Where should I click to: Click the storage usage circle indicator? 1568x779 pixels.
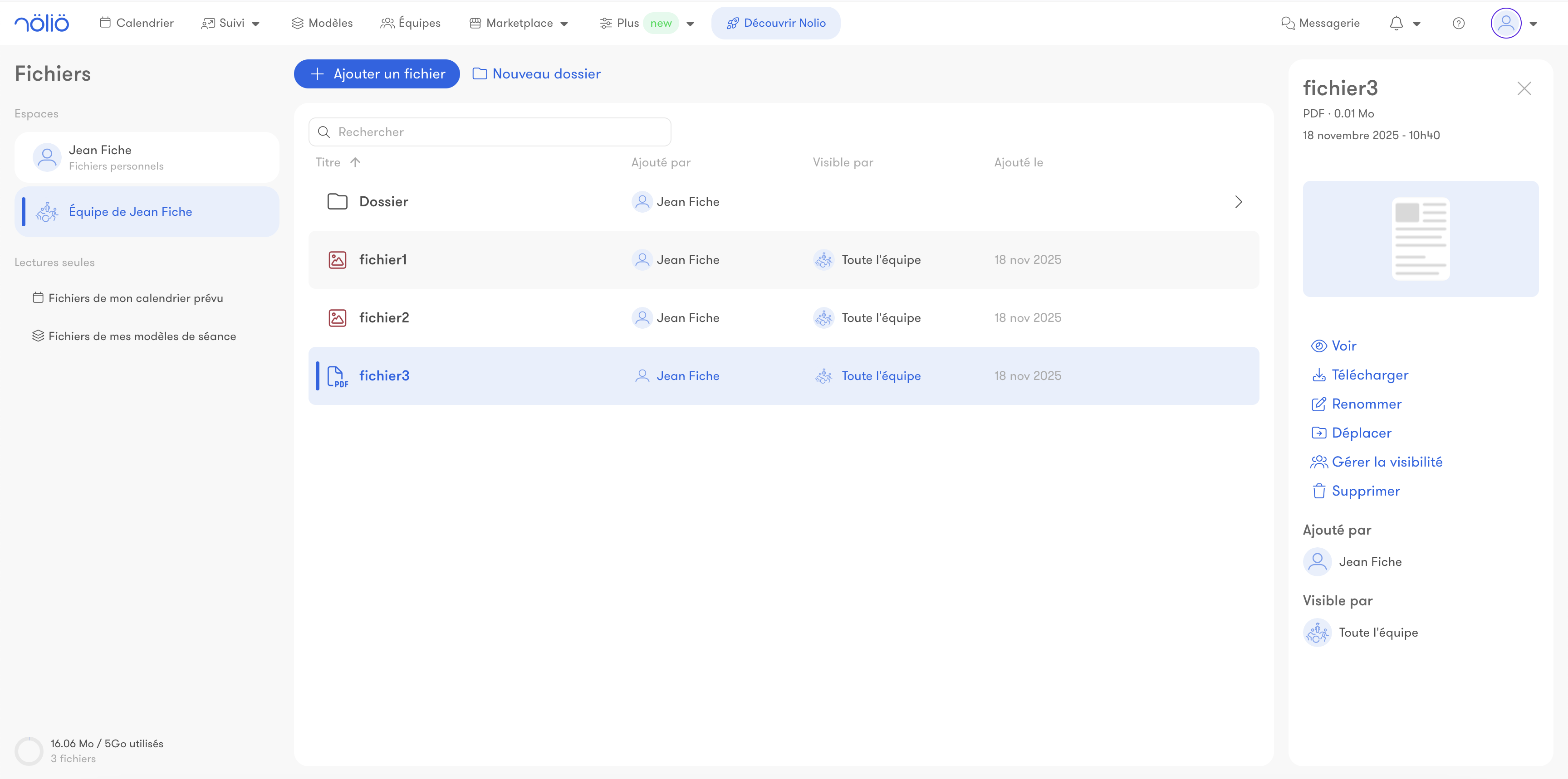29,751
